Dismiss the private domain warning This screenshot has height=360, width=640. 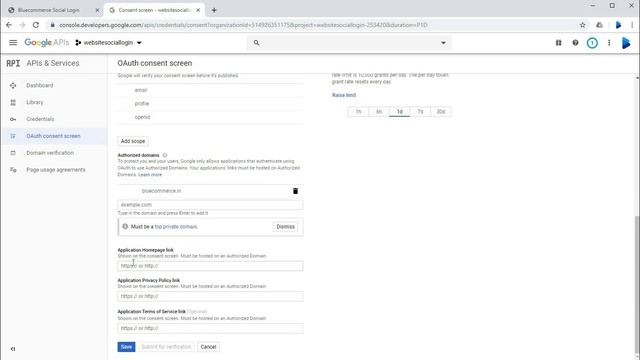click(285, 227)
